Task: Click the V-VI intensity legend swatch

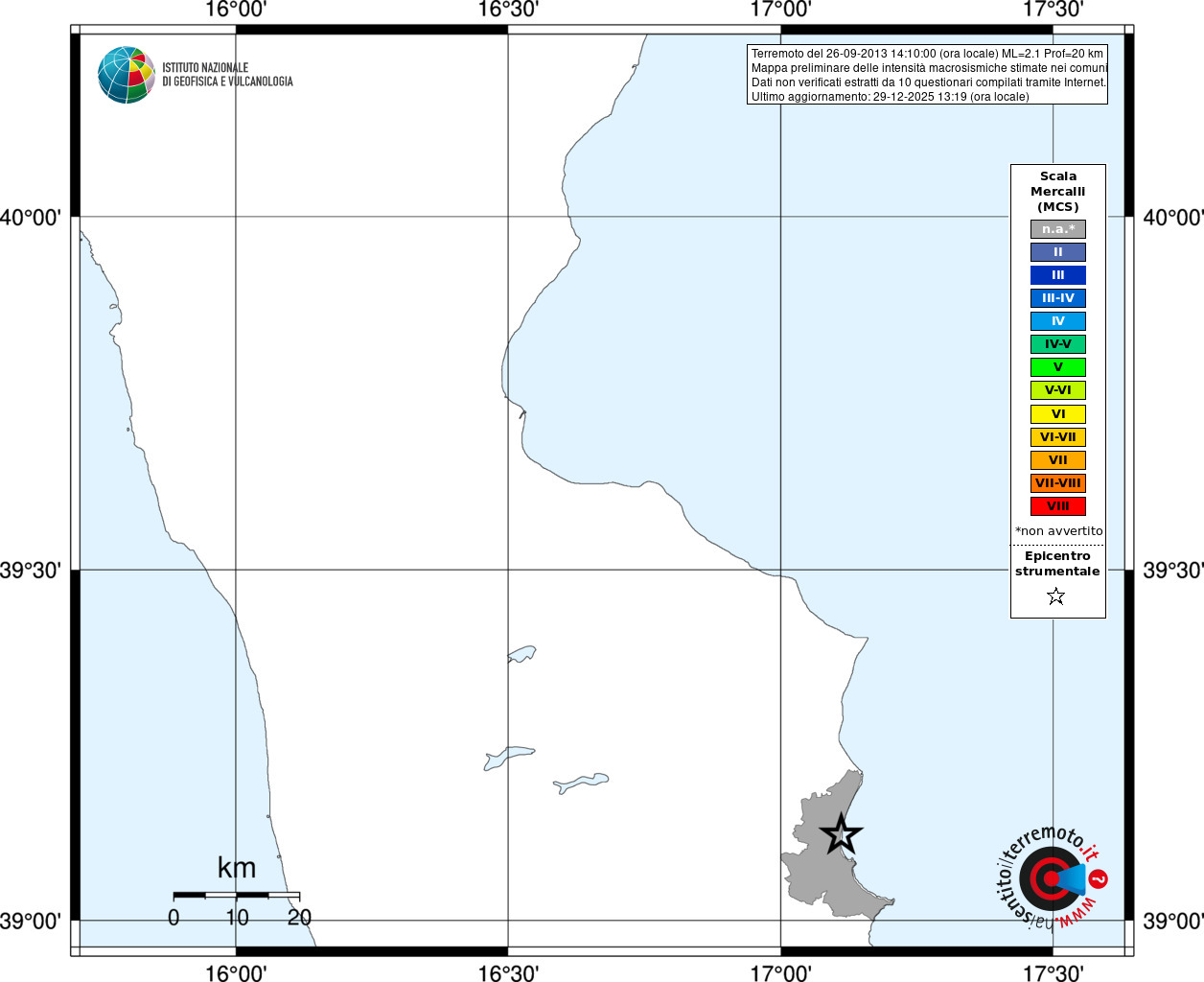Action: click(1058, 390)
